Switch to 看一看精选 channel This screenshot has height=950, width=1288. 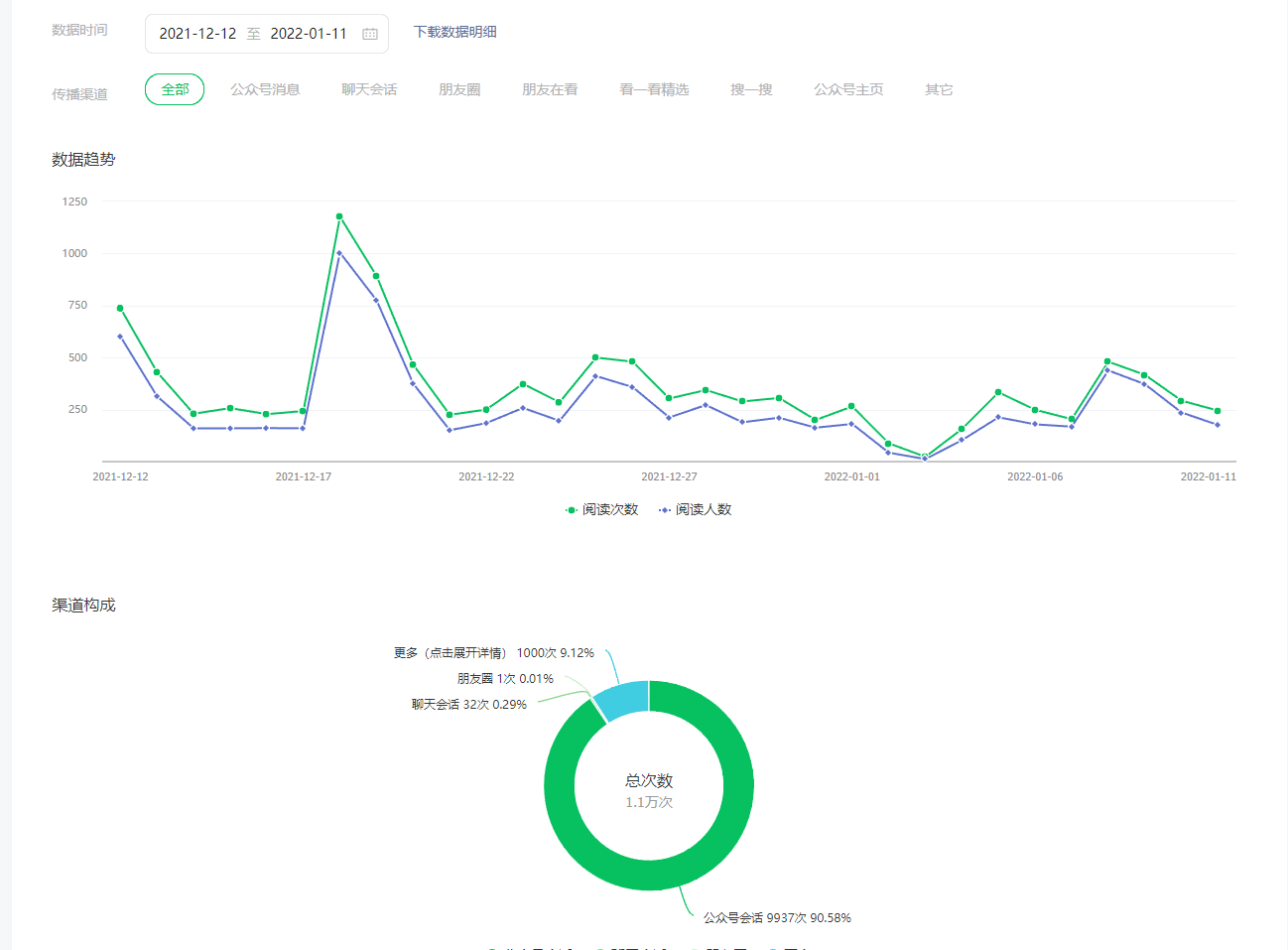654,89
